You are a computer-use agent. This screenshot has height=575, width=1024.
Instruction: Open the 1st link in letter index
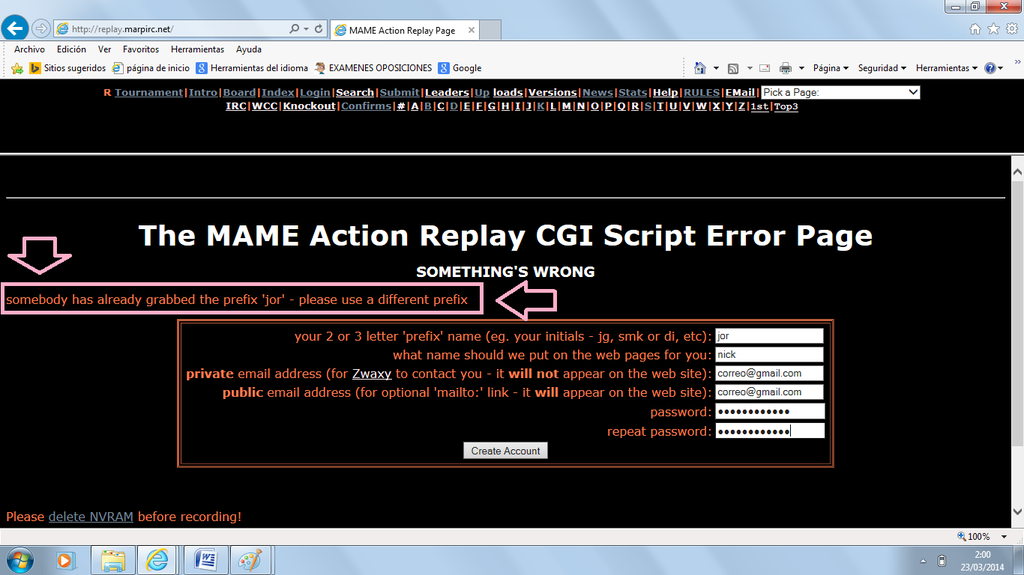759,106
